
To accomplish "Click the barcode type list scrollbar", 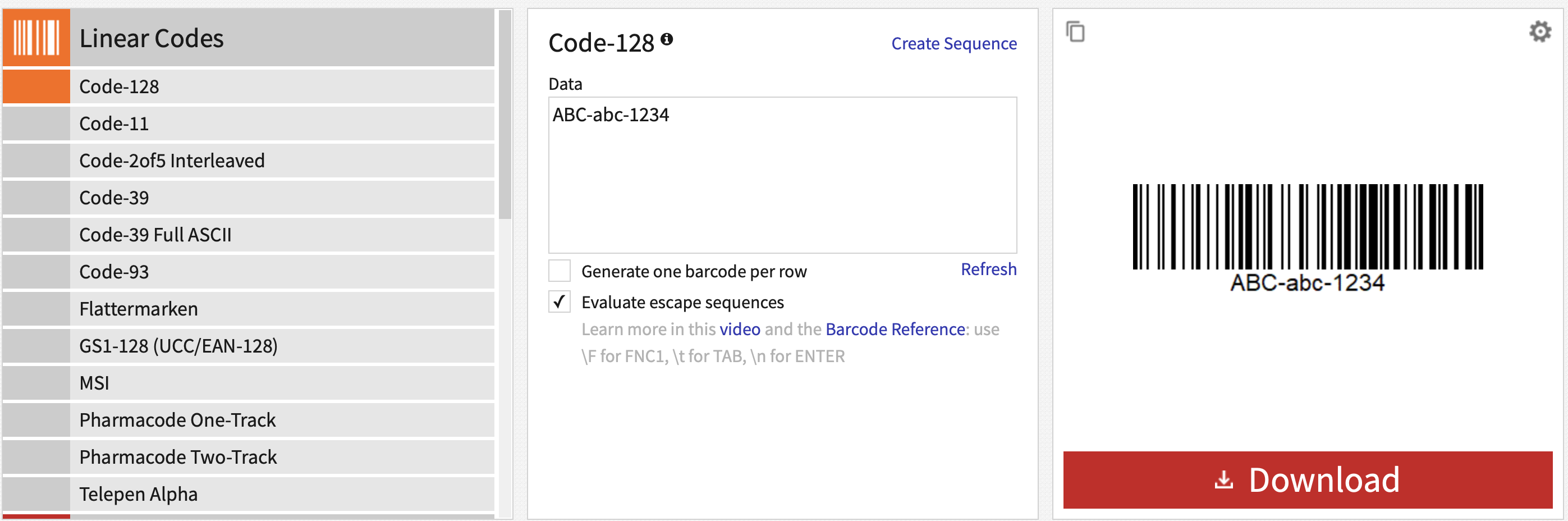I will [505, 116].
